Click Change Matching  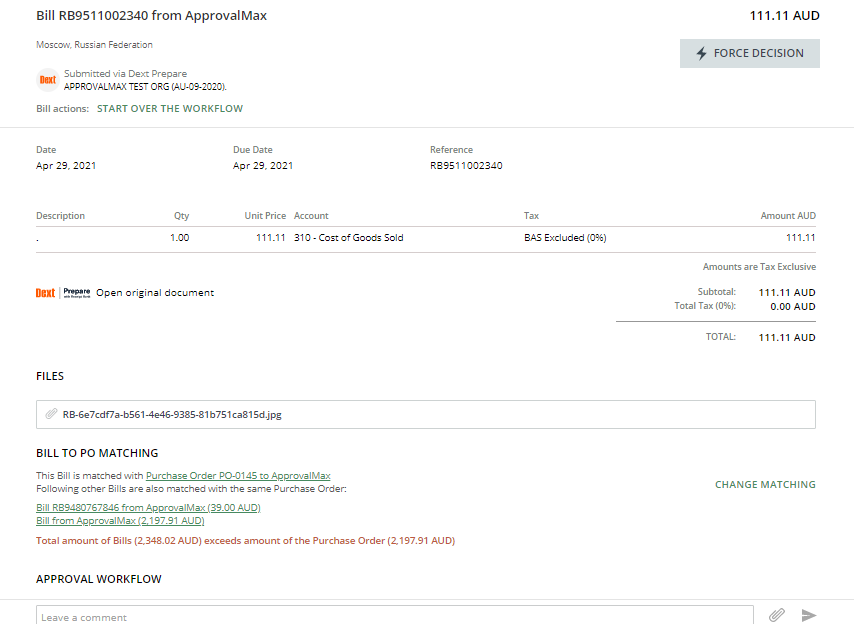(x=765, y=485)
